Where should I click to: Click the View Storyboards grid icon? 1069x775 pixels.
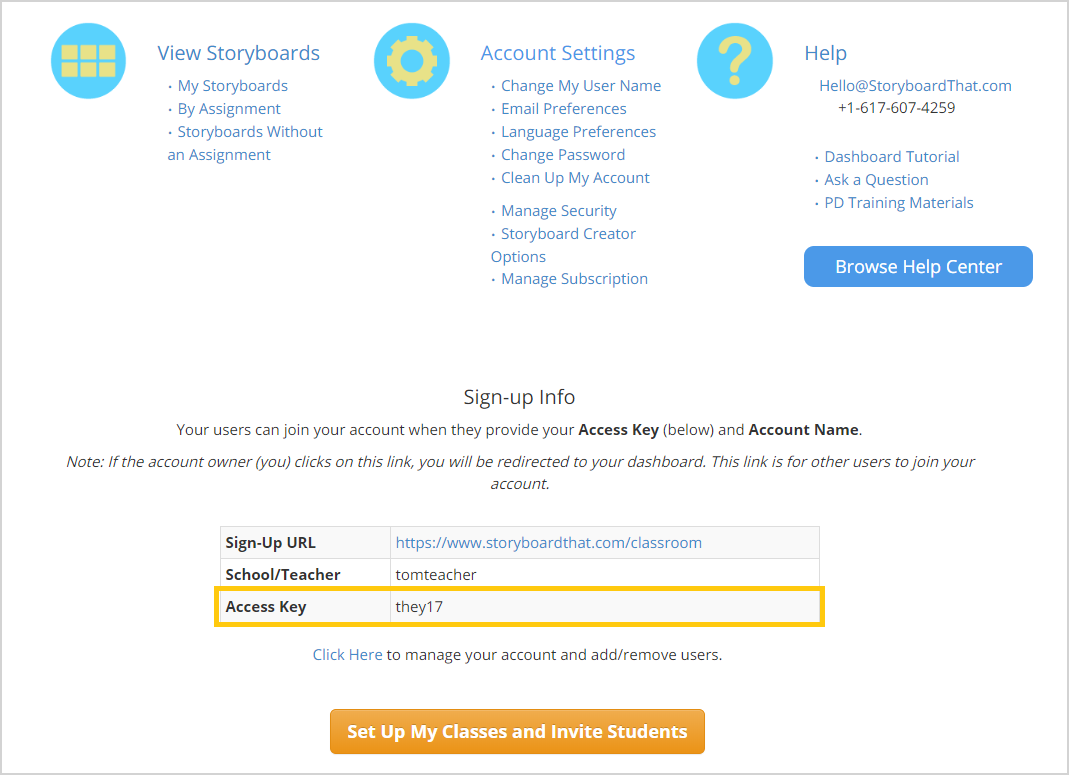pyautogui.click(x=89, y=61)
